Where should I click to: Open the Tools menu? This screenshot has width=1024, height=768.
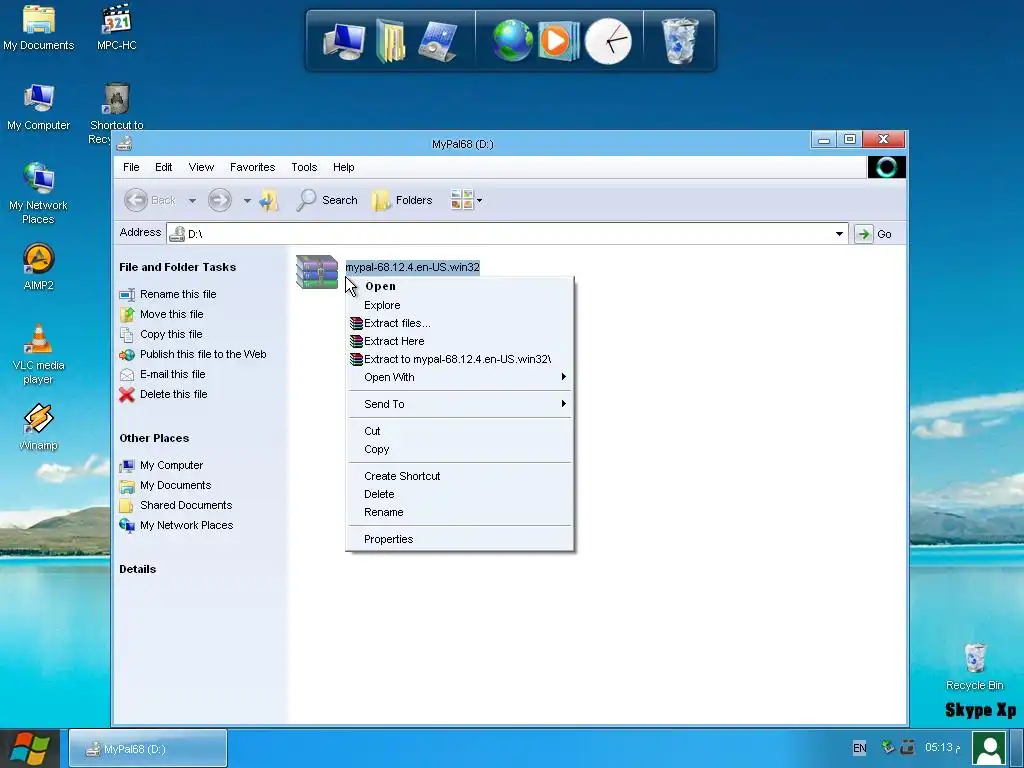tap(304, 167)
